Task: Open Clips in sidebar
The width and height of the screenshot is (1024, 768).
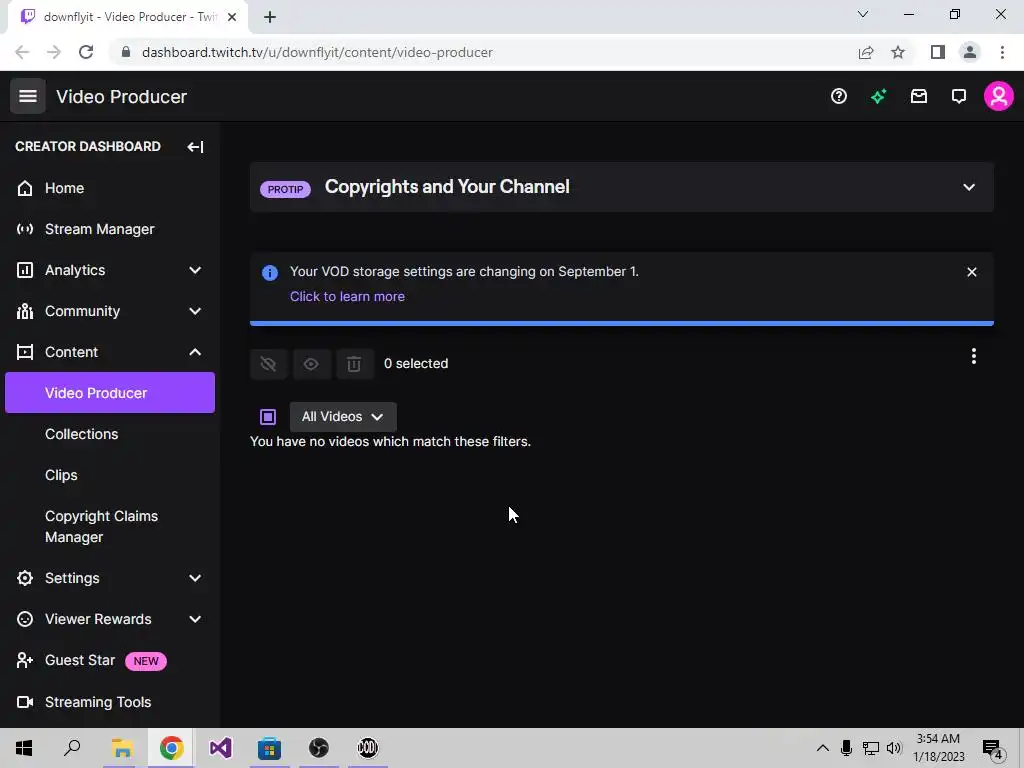Action: pyautogui.click(x=61, y=475)
